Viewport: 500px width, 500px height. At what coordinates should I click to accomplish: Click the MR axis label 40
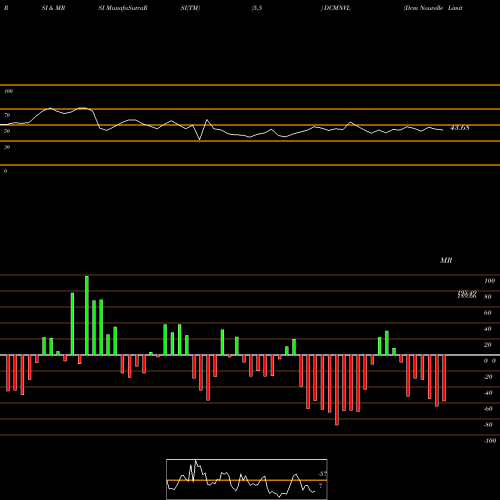click(x=487, y=329)
